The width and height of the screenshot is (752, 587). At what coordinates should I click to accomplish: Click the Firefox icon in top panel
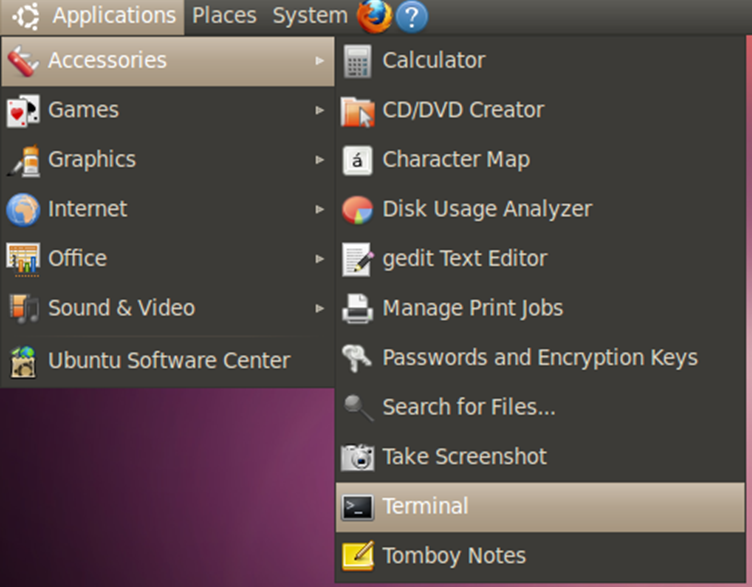[x=373, y=16]
